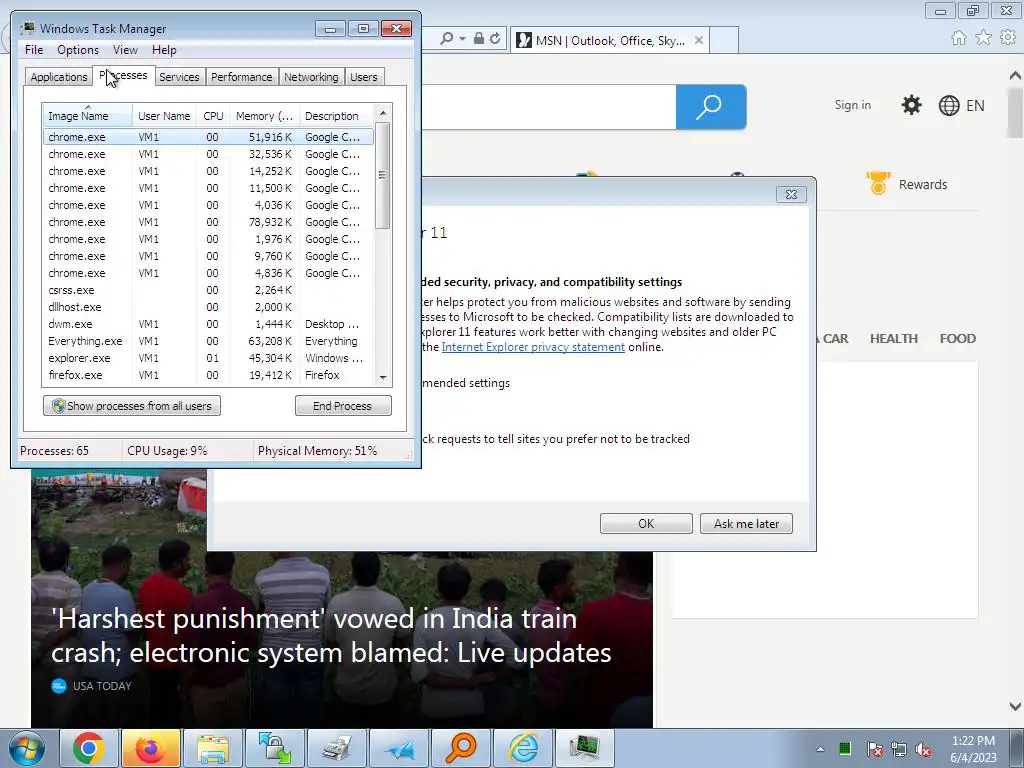This screenshot has height=768, width=1024.
Task: Open the search dropdown arrow in IE address bar
Action: (x=462, y=39)
